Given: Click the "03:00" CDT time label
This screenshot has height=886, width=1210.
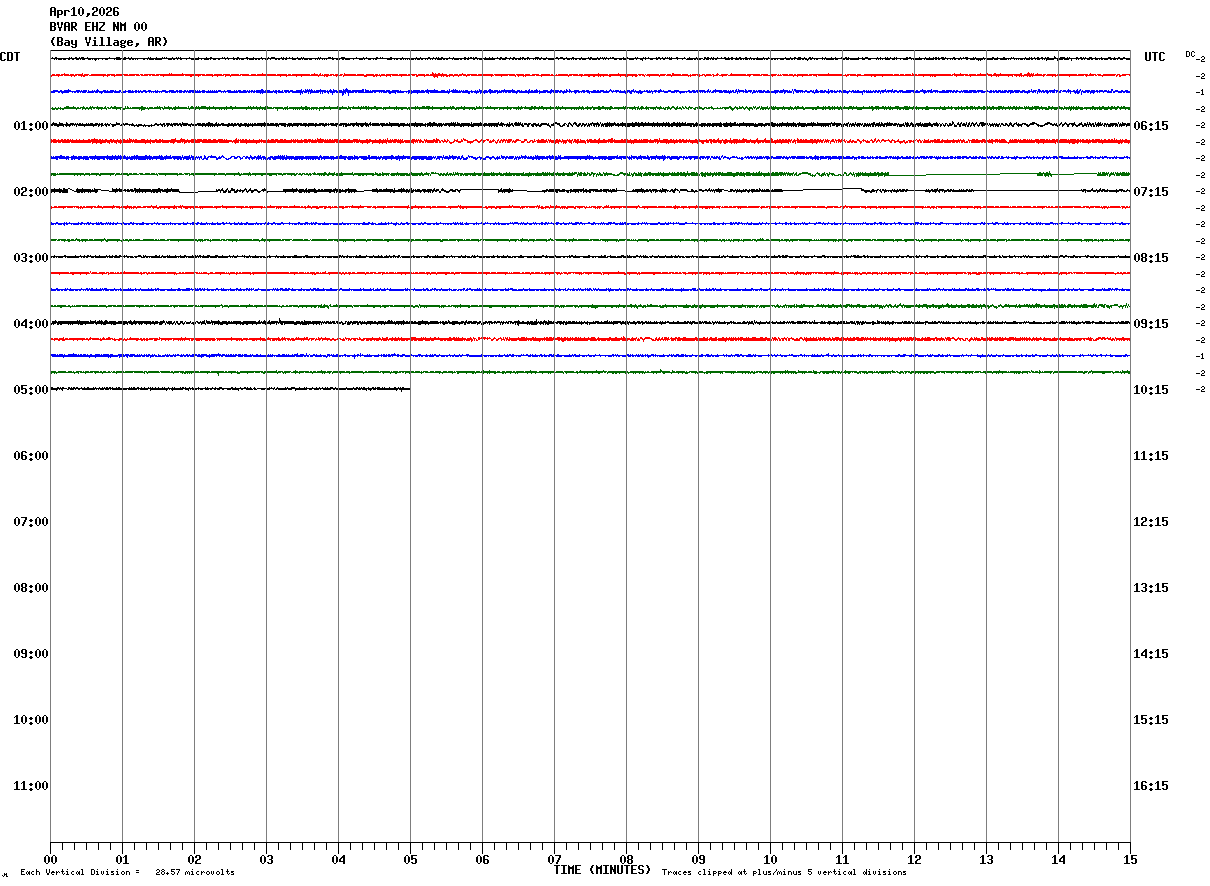Looking at the screenshot, I should pos(31,258).
